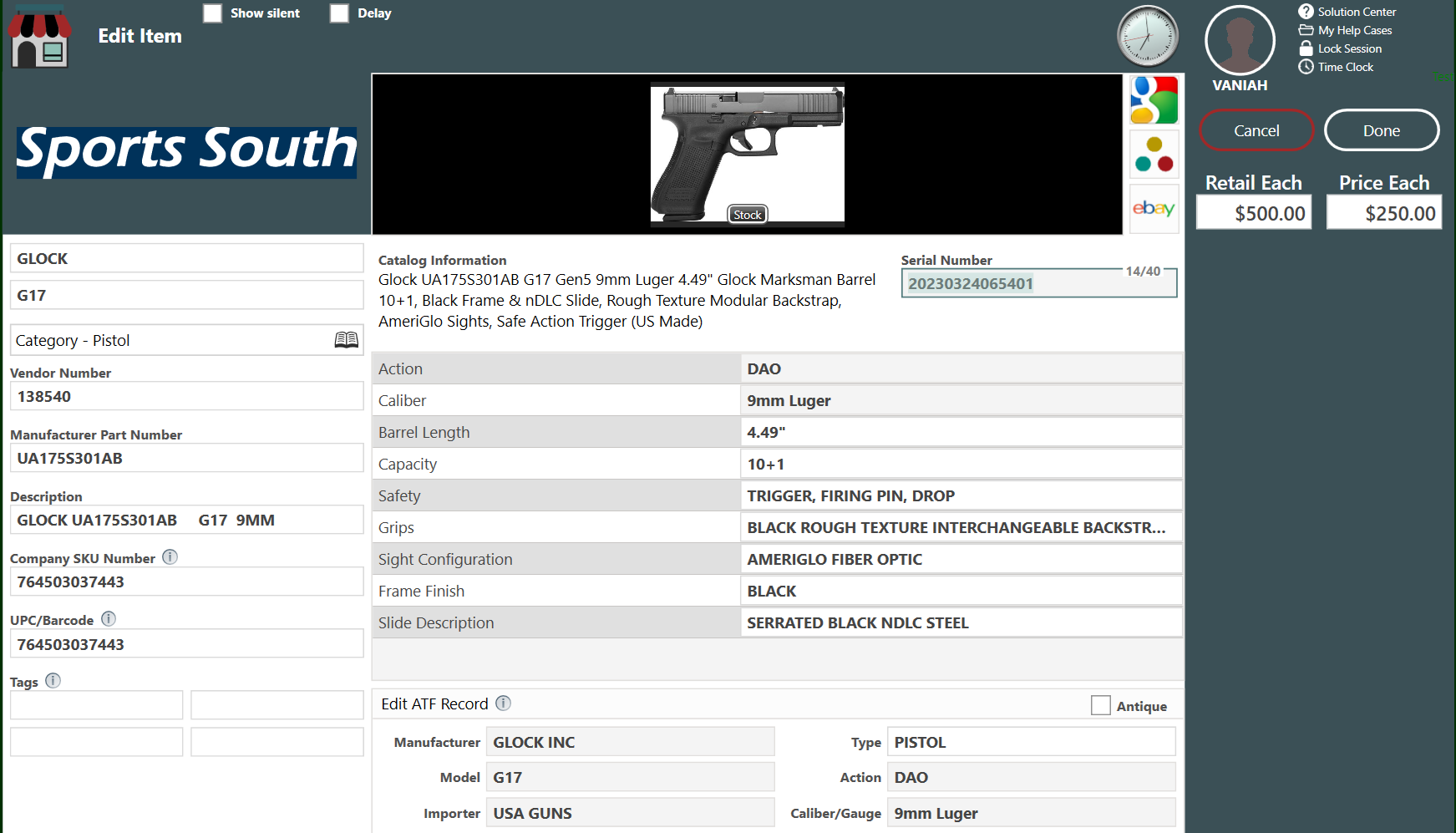1456x833 pixels.
Task: Click info icon beside UPC/Barcode
Action: tap(109, 618)
